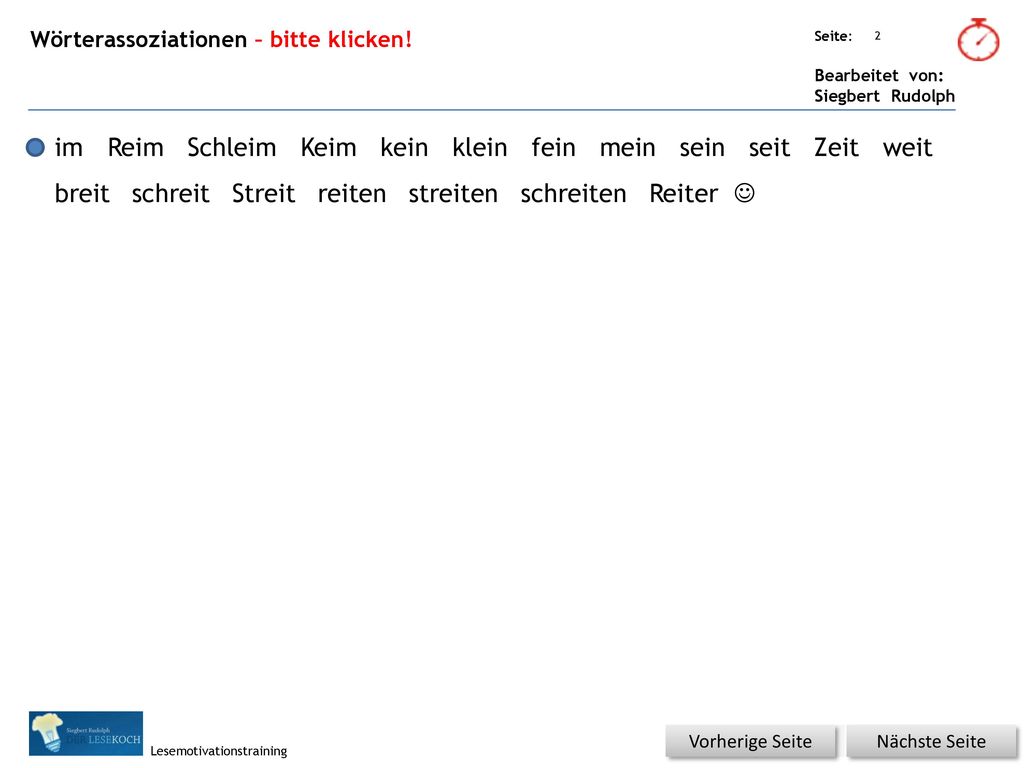Click the word 'breit'

pos(82,193)
